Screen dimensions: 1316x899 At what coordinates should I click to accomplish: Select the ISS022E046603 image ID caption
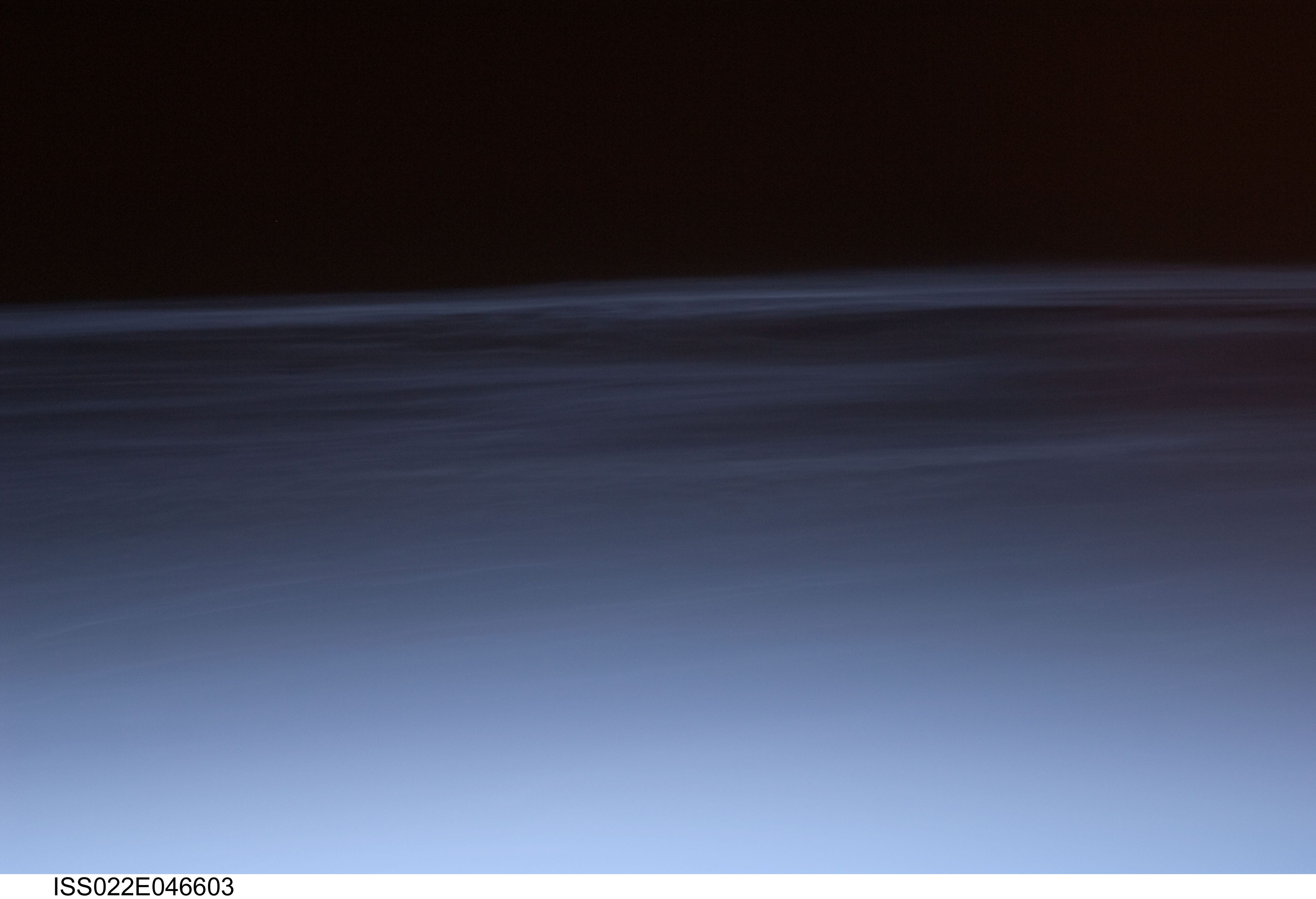pyautogui.click(x=143, y=887)
